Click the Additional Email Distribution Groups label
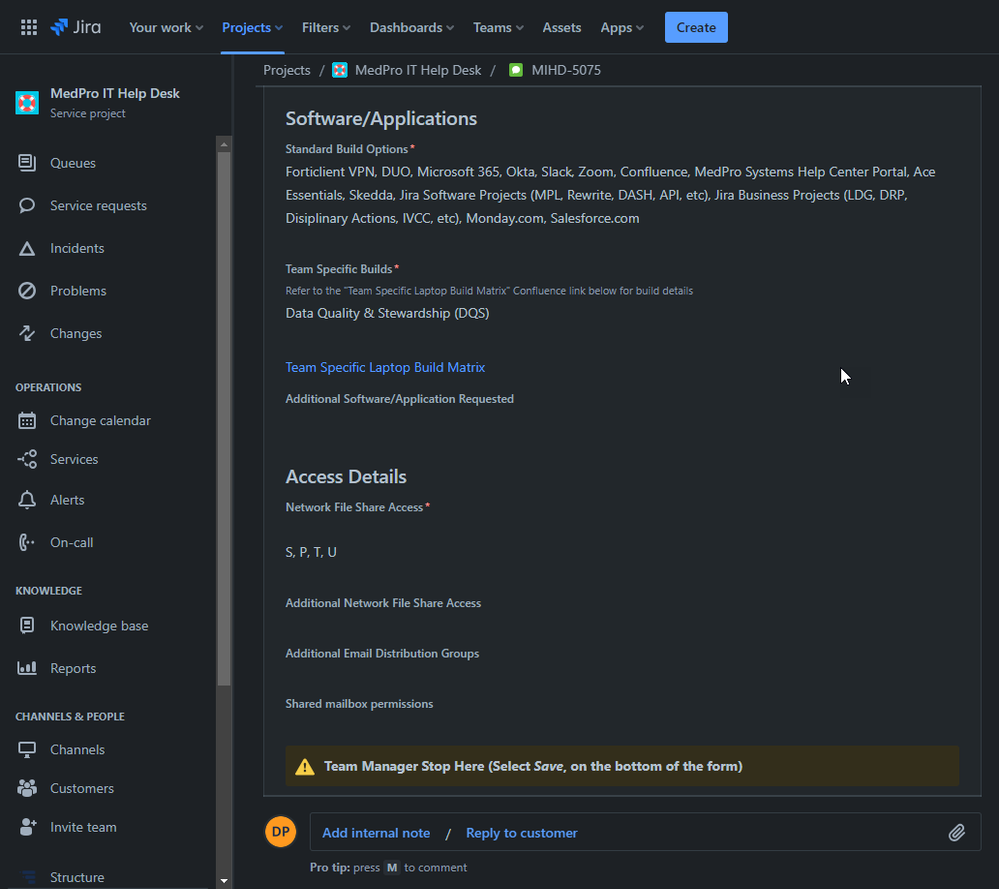The image size is (999, 889). [x=382, y=653]
